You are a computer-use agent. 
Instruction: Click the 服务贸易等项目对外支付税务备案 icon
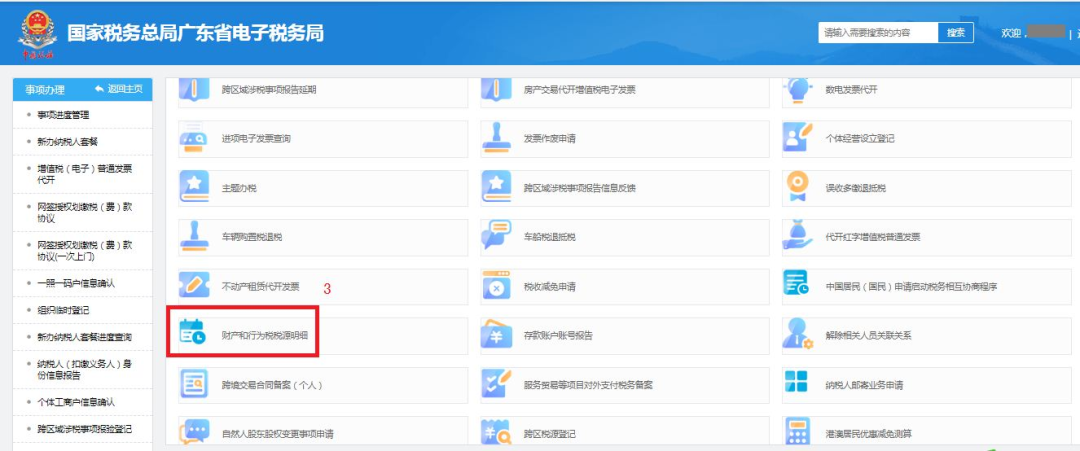click(496, 384)
